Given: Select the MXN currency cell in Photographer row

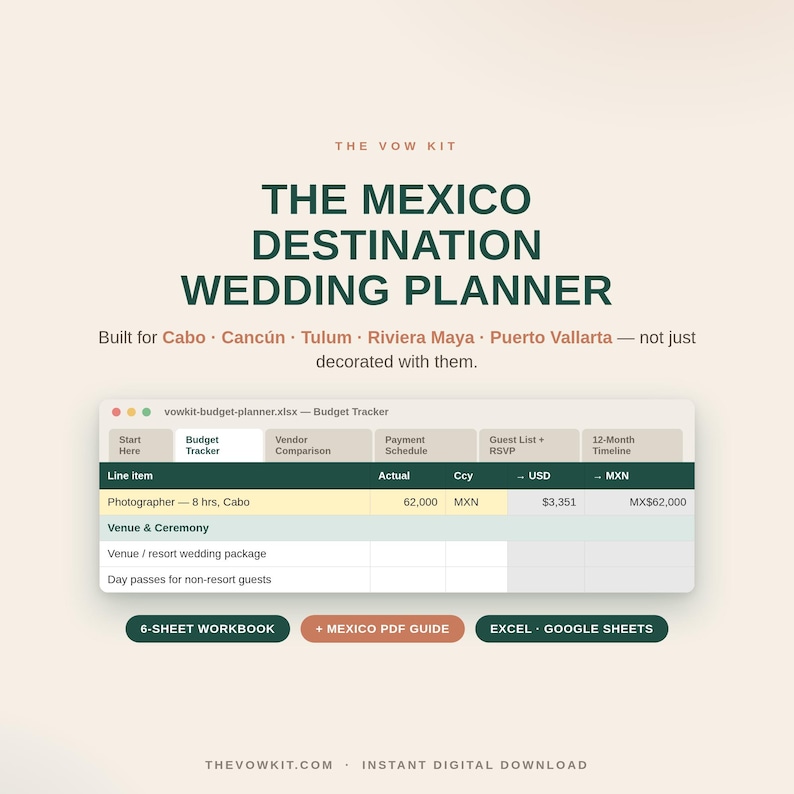Looking at the screenshot, I should click(476, 502).
